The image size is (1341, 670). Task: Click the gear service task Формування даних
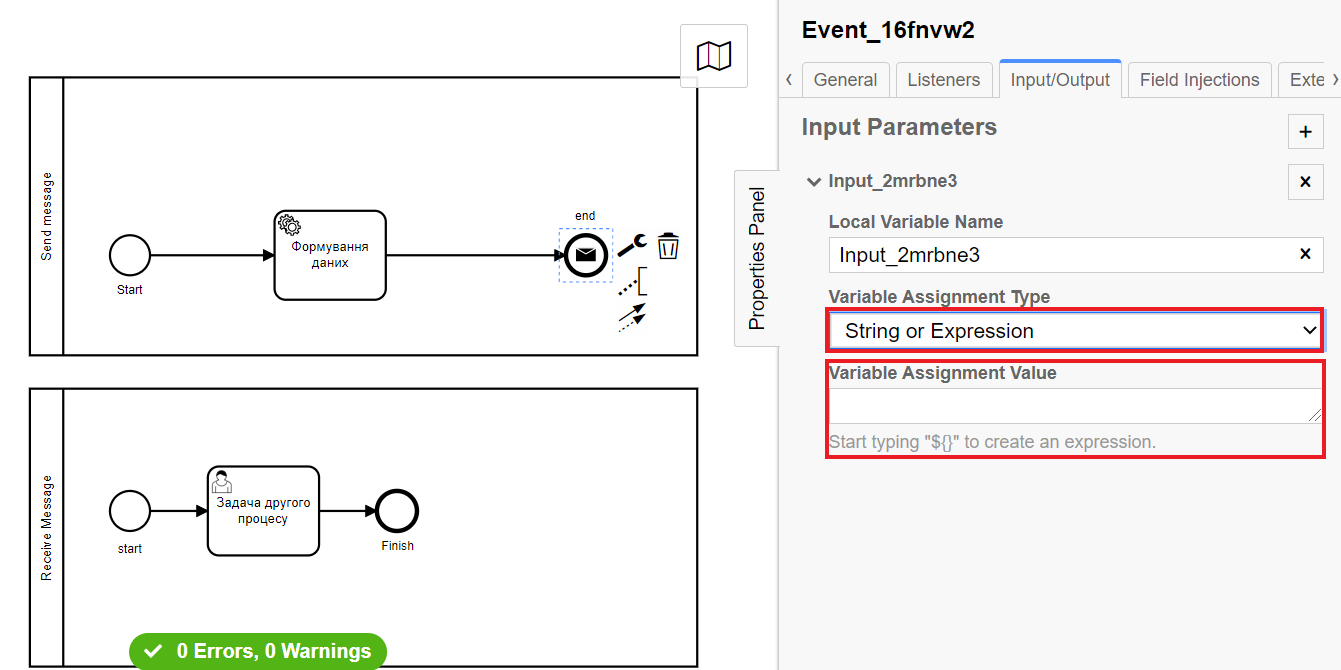coord(330,255)
